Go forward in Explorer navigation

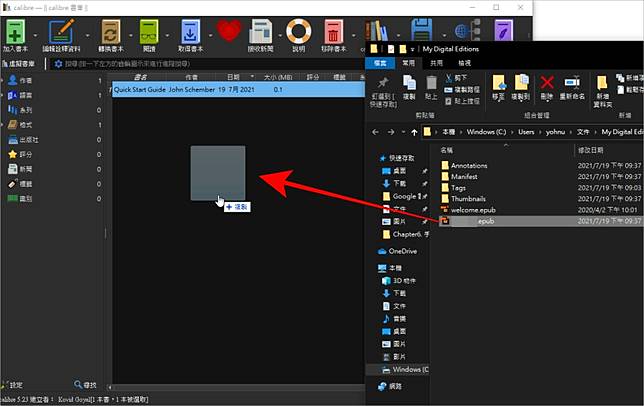pos(391,132)
